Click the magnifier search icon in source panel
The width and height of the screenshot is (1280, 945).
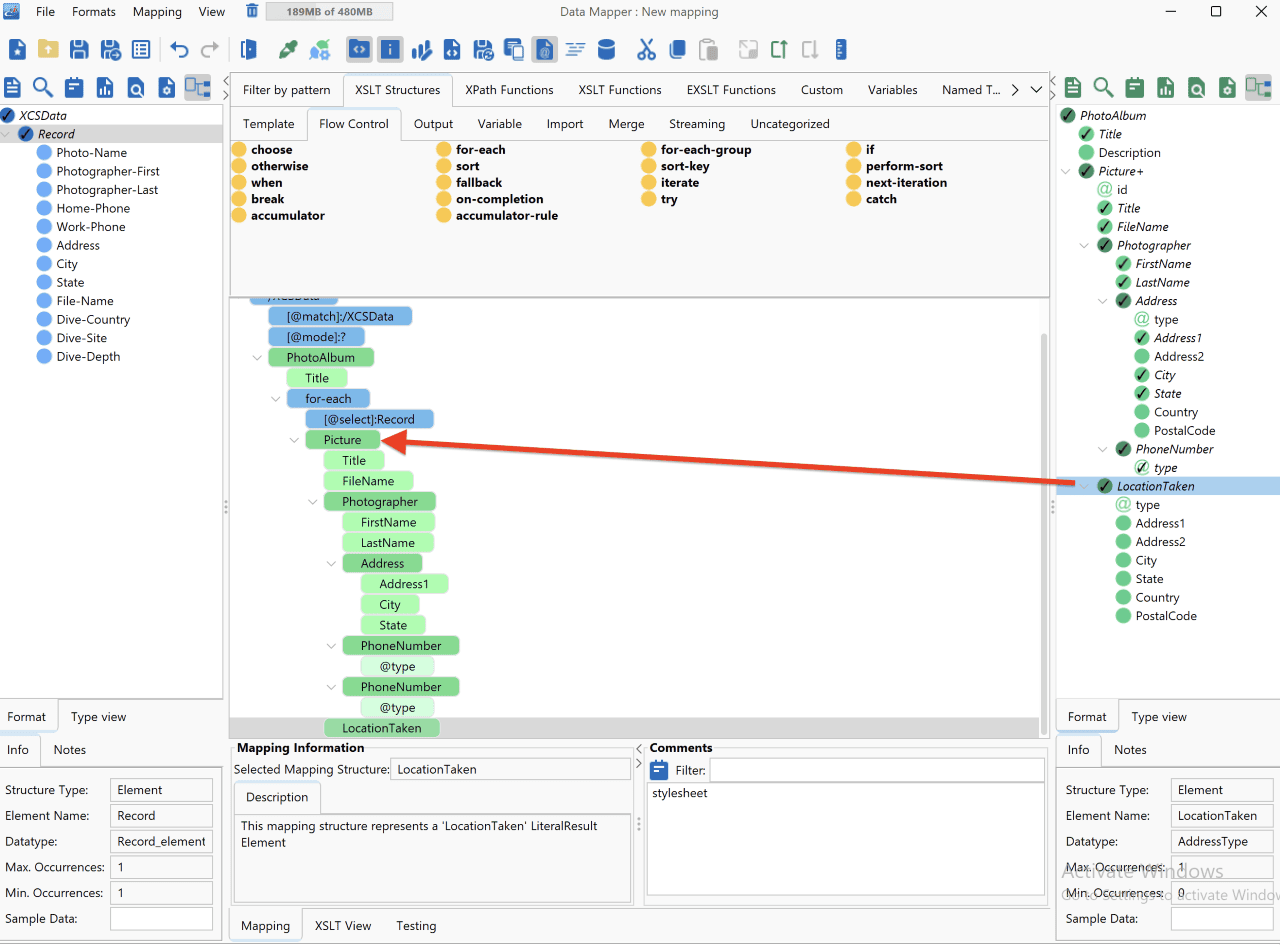[43, 87]
